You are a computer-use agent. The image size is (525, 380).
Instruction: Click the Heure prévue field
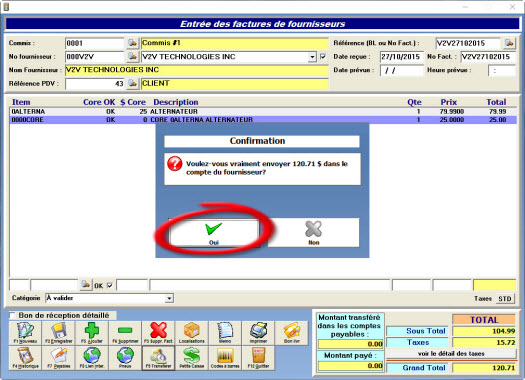502,71
